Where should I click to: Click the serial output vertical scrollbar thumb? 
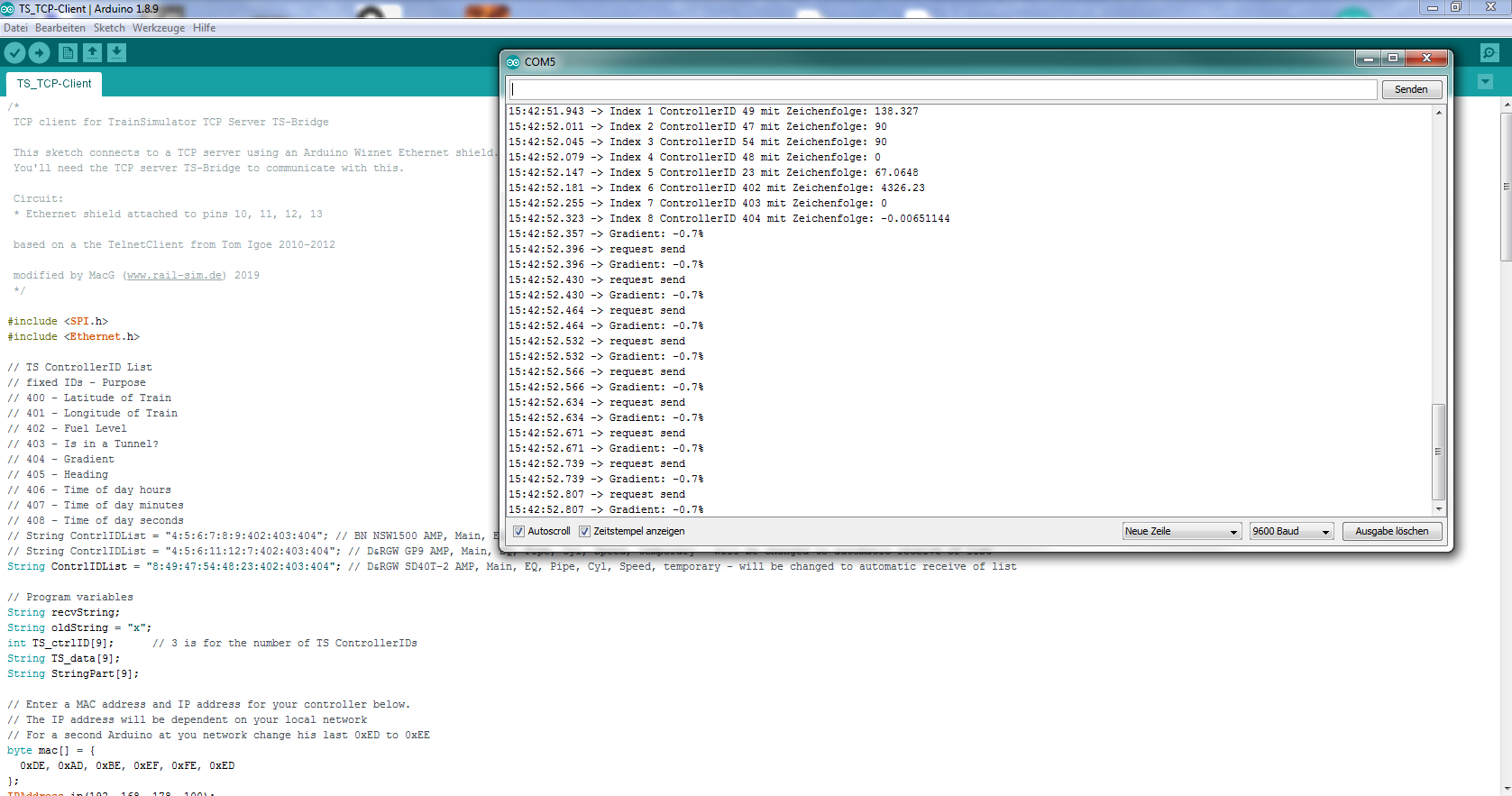pyautogui.click(x=1438, y=452)
